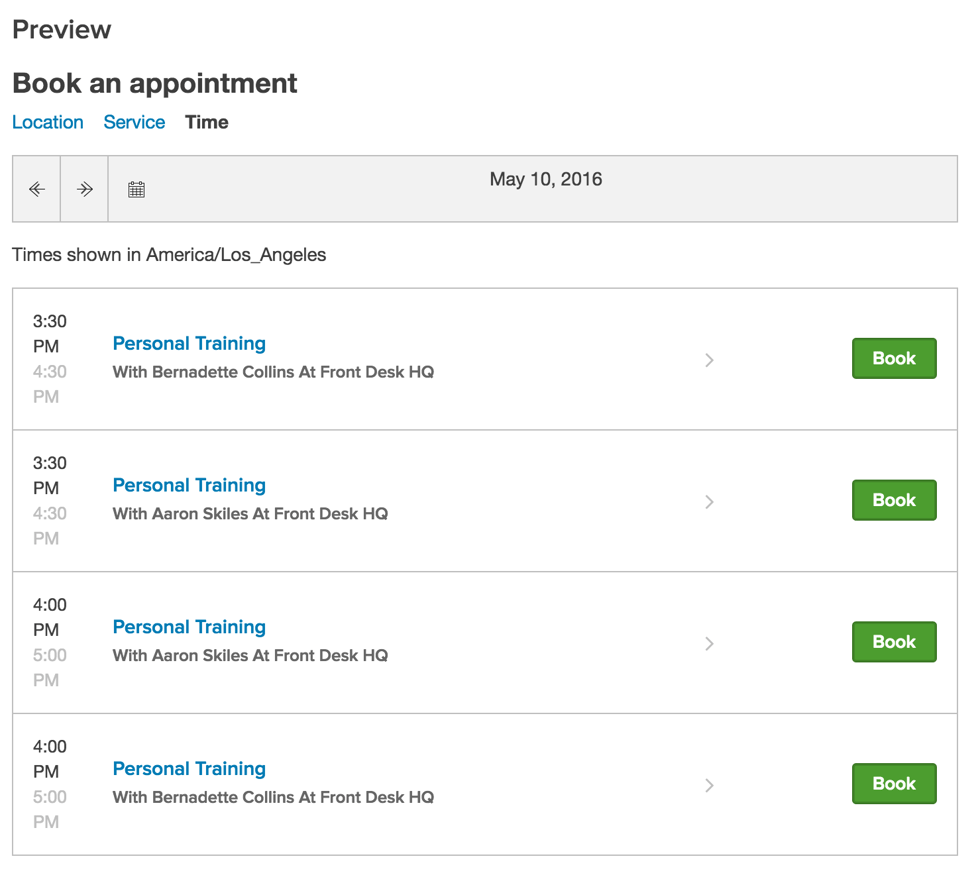Open Personal Training link for 3:30 Aaron slot
The height and width of the screenshot is (885, 978).
pos(189,485)
